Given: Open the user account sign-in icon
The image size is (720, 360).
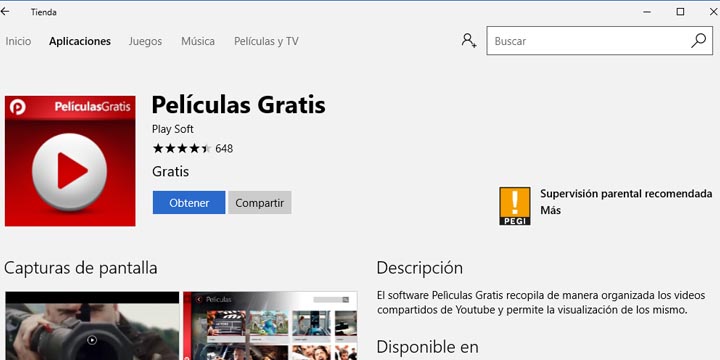Looking at the screenshot, I should [x=469, y=40].
